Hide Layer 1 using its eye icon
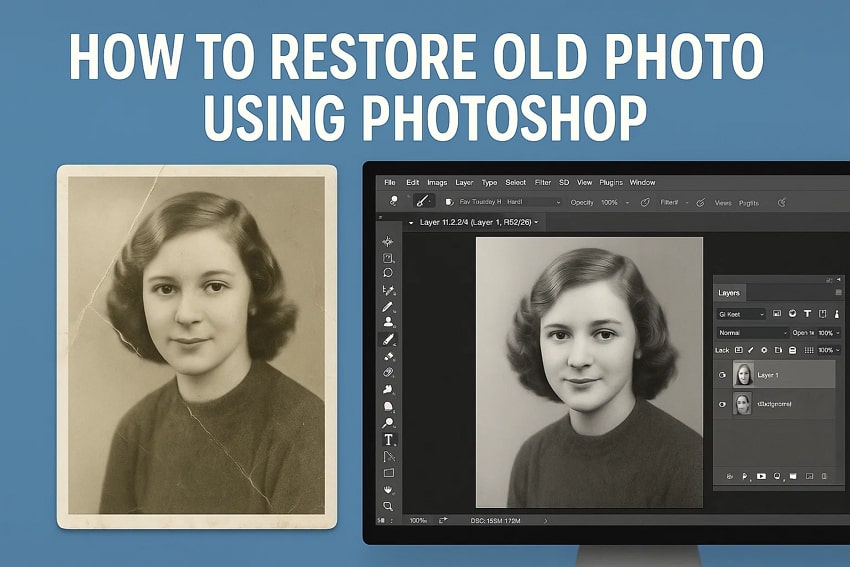This screenshot has width=850, height=567. pyautogui.click(x=722, y=375)
